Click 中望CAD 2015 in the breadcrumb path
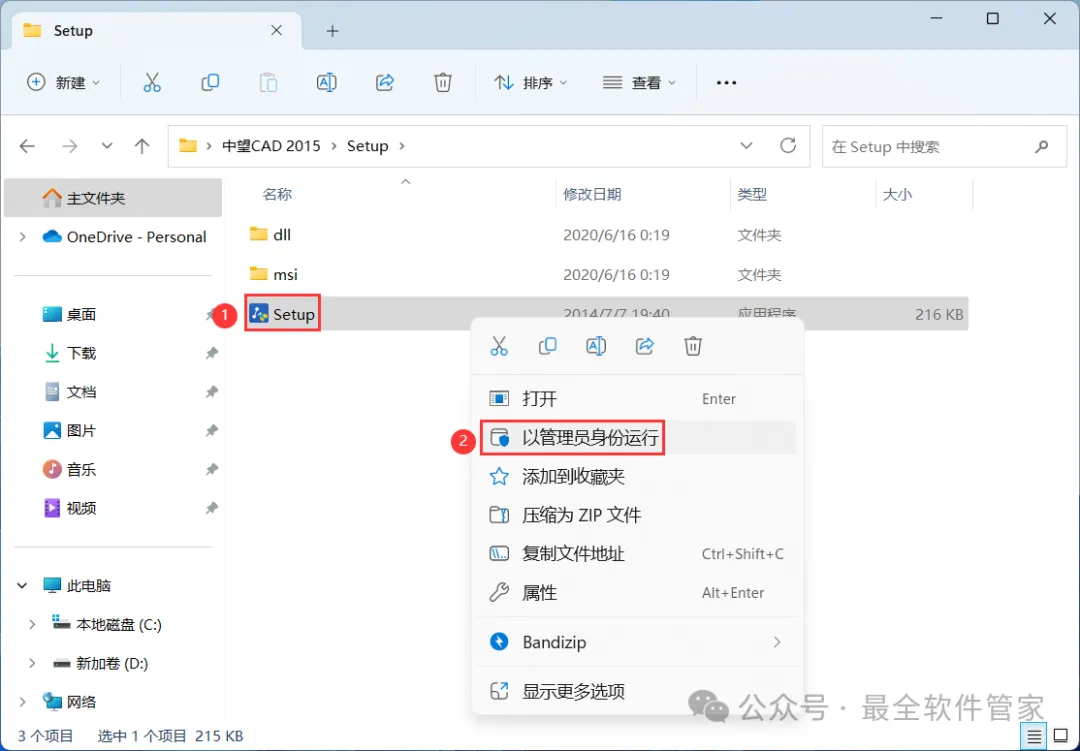Image resolution: width=1080 pixels, height=751 pixels. pos(271,146)
